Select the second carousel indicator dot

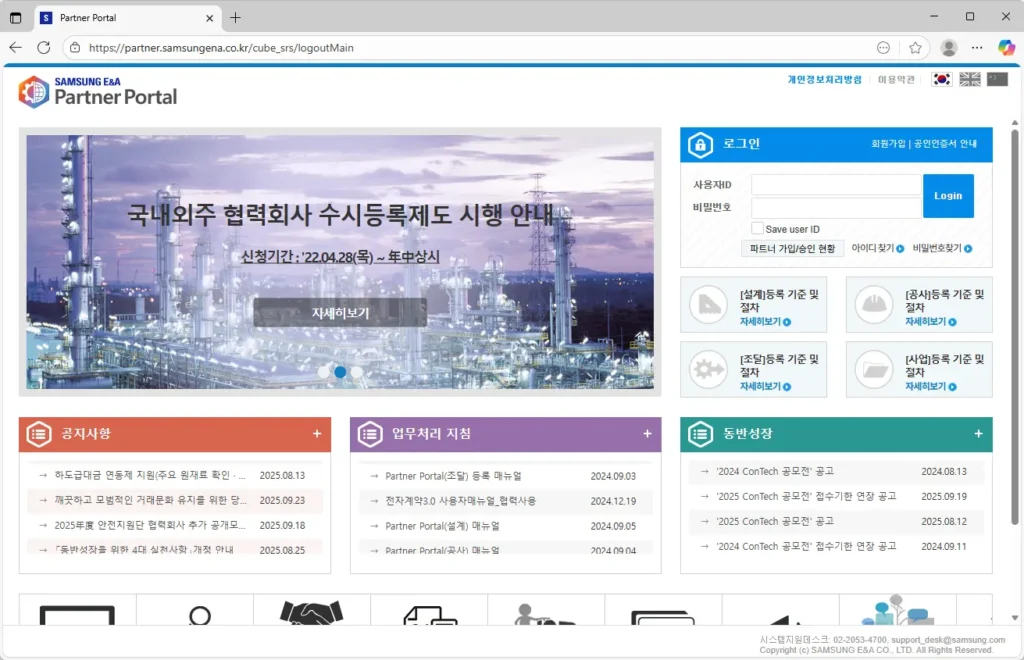(339, 372)
